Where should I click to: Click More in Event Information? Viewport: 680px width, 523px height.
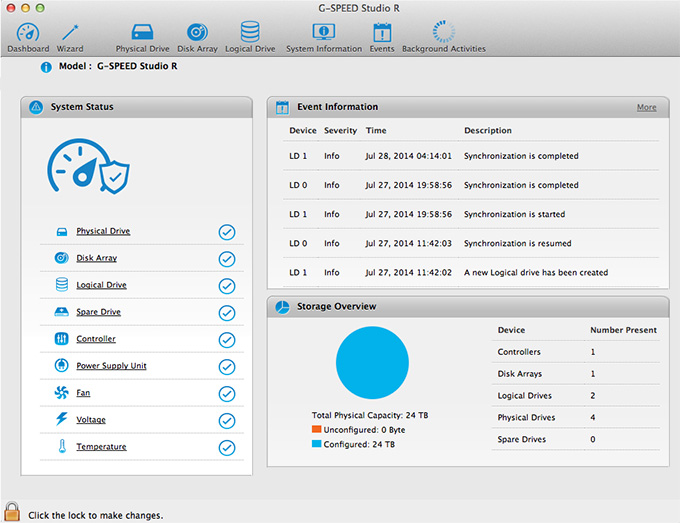click(646, 107)
